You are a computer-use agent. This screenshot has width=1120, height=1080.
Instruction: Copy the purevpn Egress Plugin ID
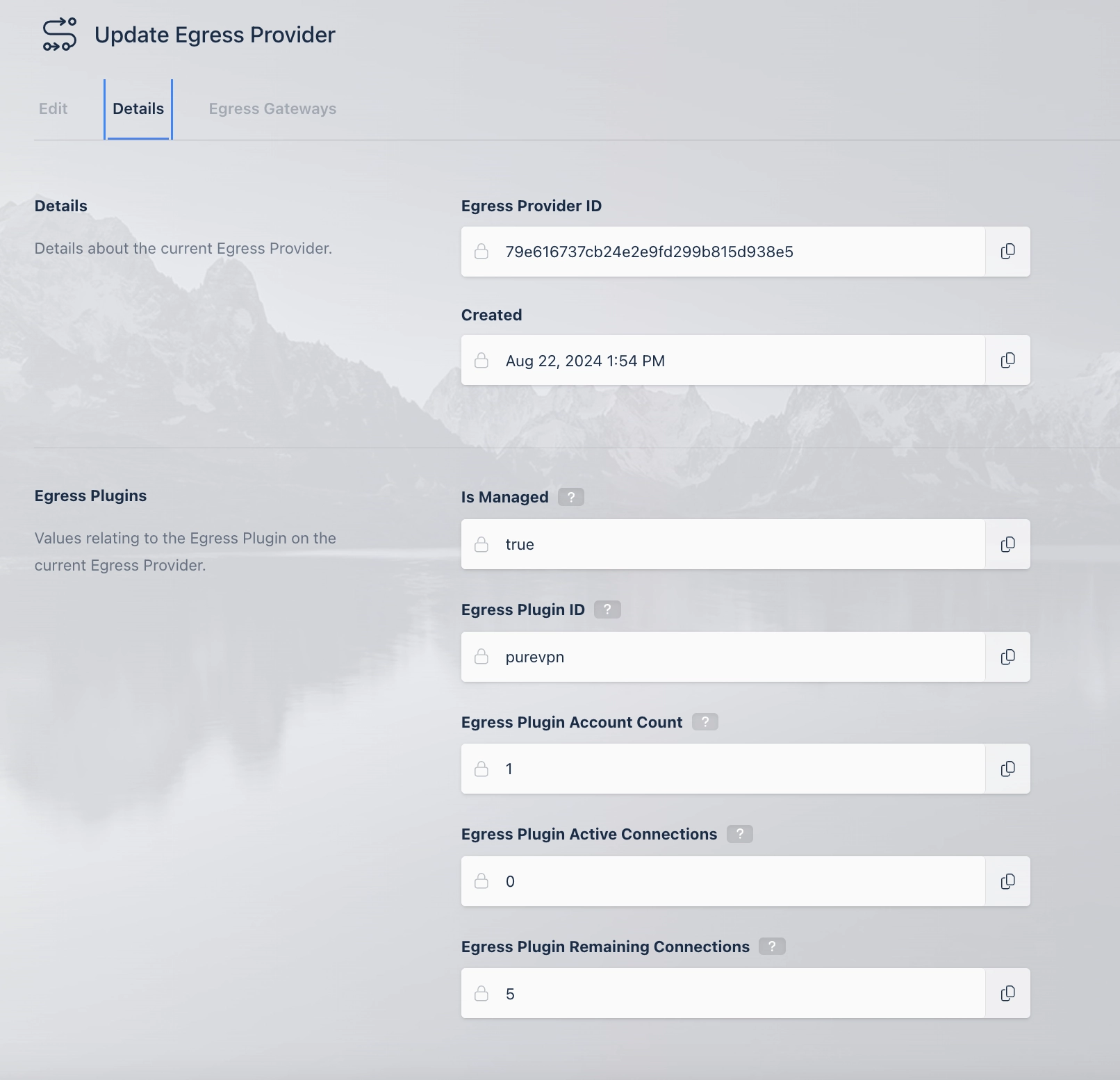coord(1007,657)
